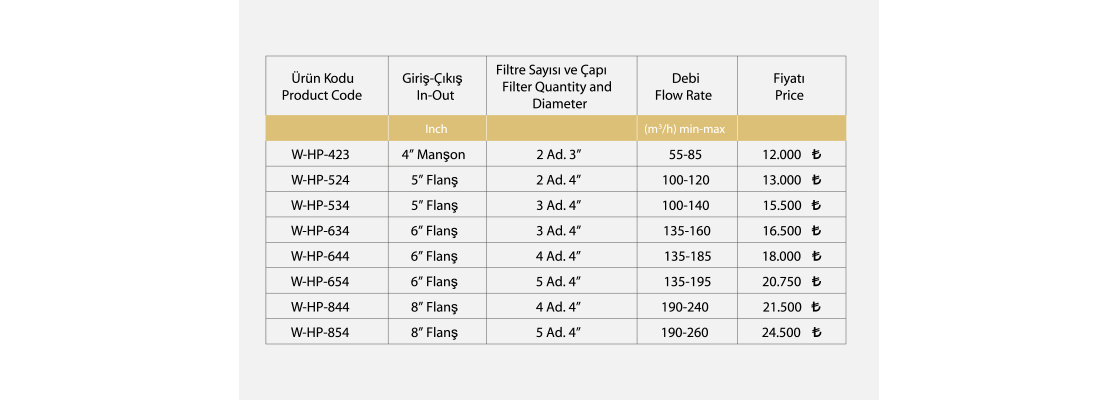Click the 135-195 flow rate cell
This screenshot has height=400, width=1120.
pyautogui.click(x=684, y=282)
